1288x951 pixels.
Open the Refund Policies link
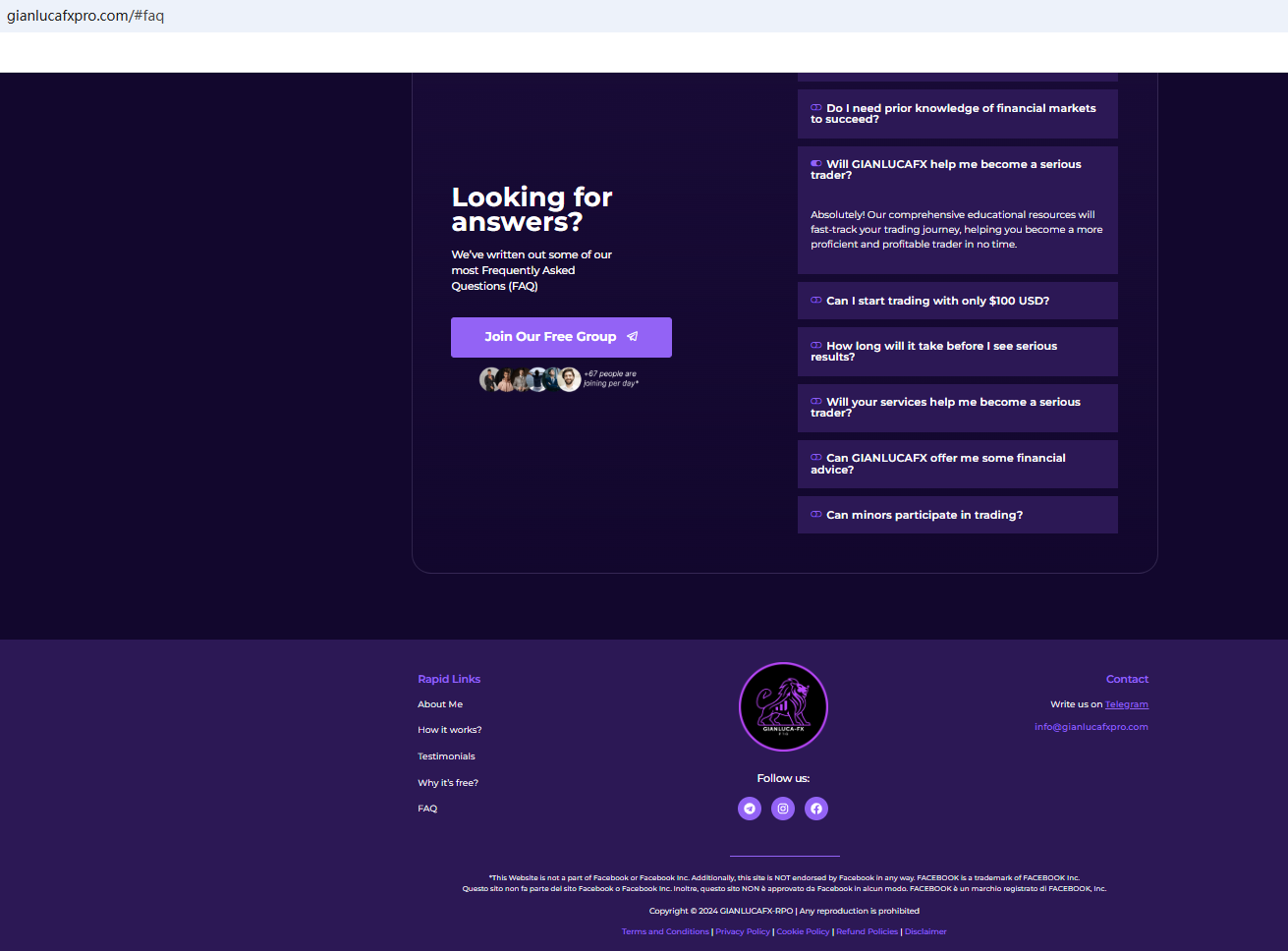click(x=868, y=931)
